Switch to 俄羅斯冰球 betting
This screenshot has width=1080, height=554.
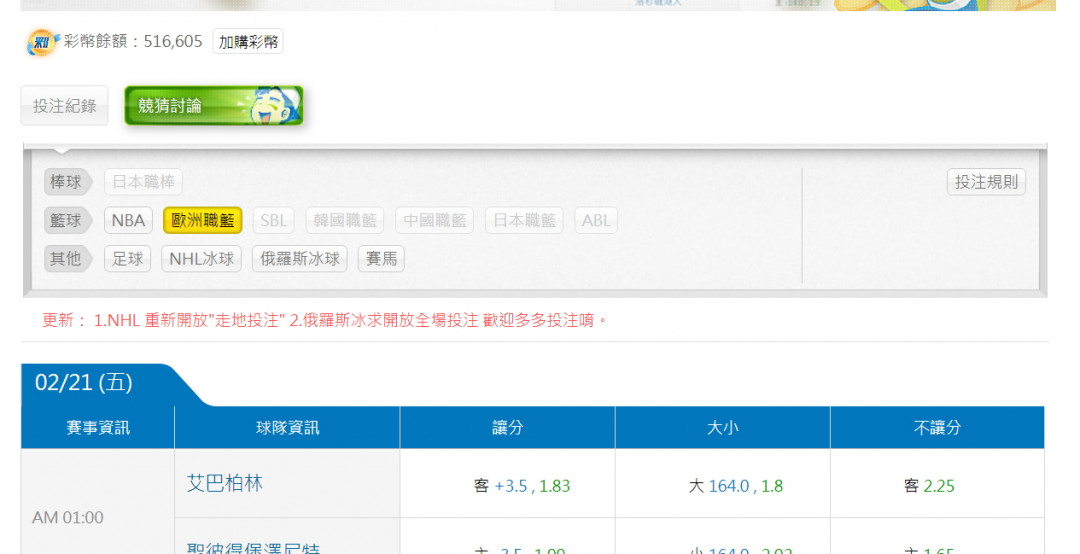[x=300, y=259]
